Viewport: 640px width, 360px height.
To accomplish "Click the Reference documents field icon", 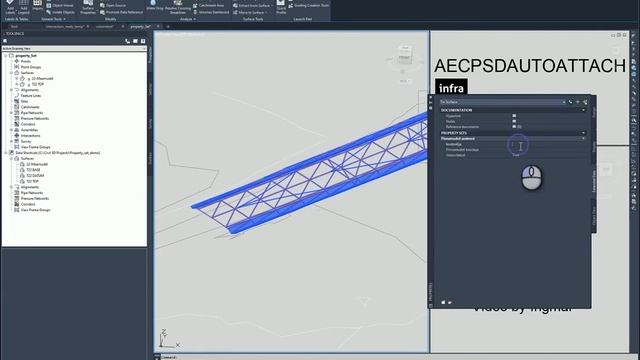I will (x=514, y=127).
